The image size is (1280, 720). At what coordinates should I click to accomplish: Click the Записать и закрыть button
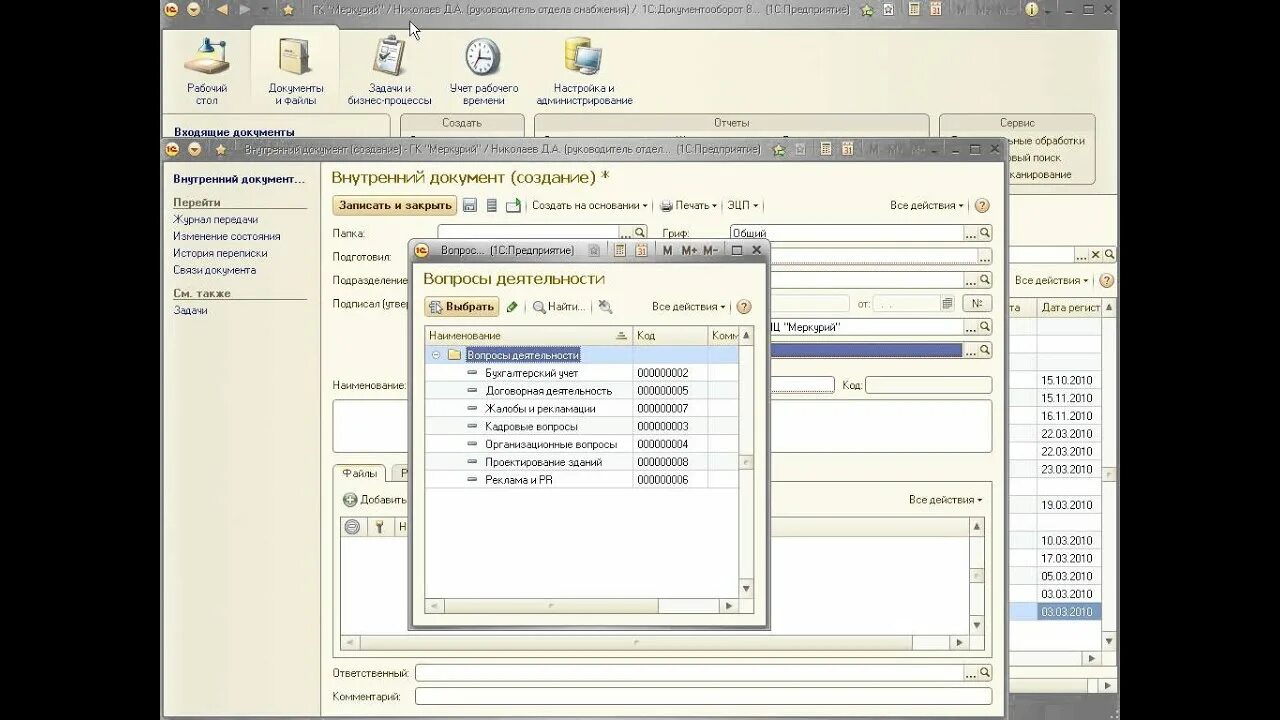(395, 205)
